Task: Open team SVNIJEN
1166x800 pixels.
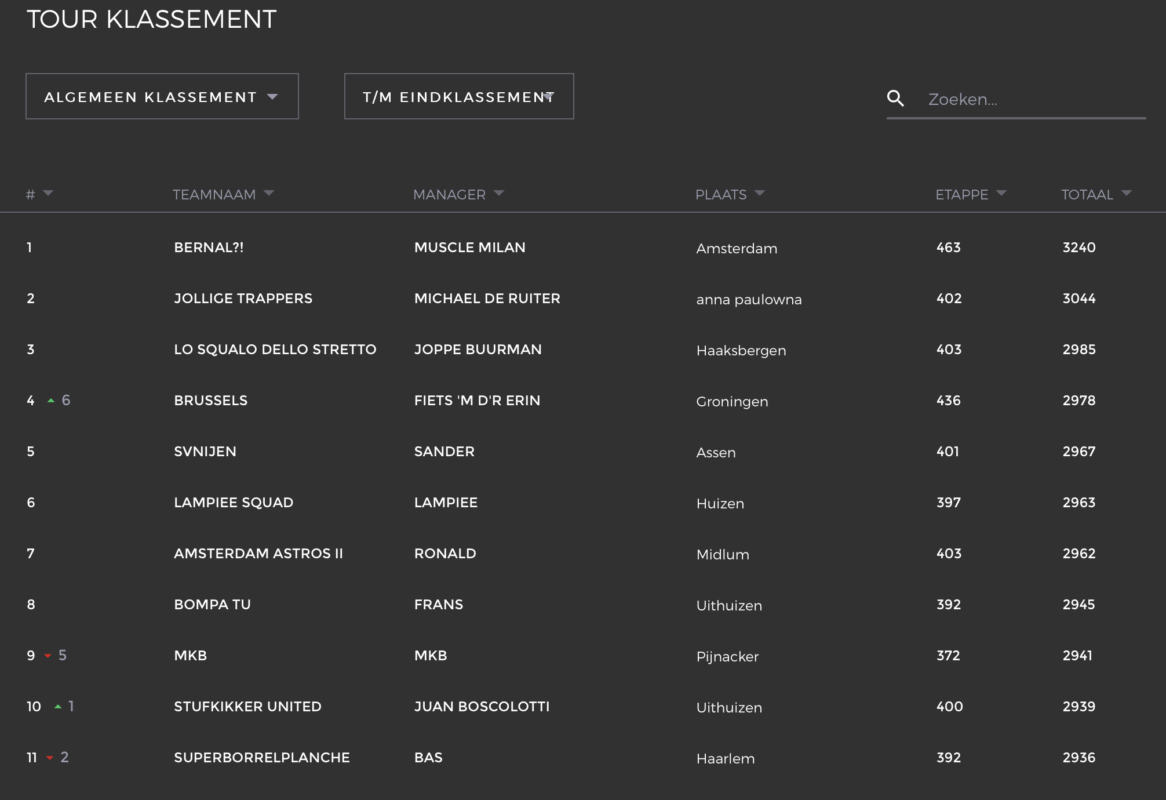Action: [205, 451]
